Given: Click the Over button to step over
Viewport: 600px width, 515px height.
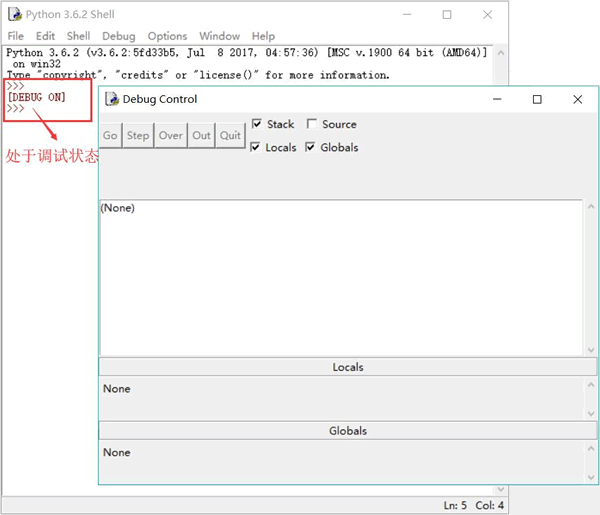Looking at the screenshot, I should 171,136.
